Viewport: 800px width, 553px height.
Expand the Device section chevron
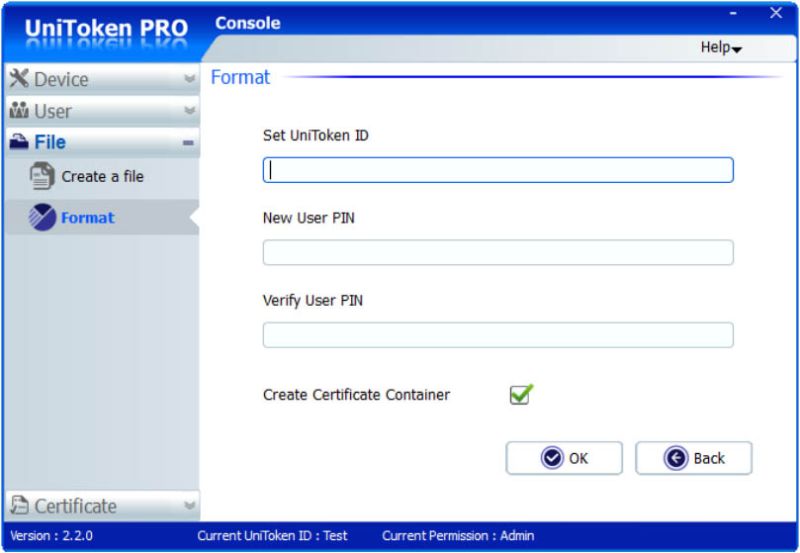pos(189,79)
